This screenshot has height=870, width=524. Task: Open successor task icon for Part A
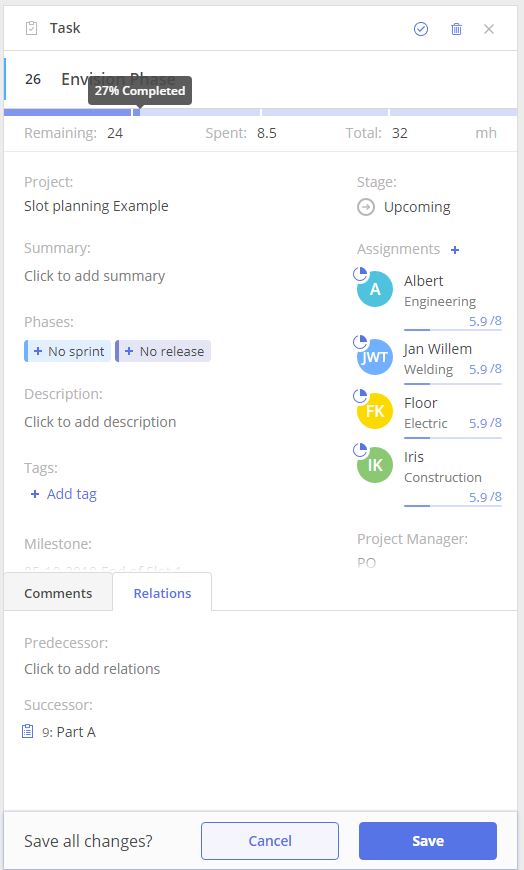(27, 731)
